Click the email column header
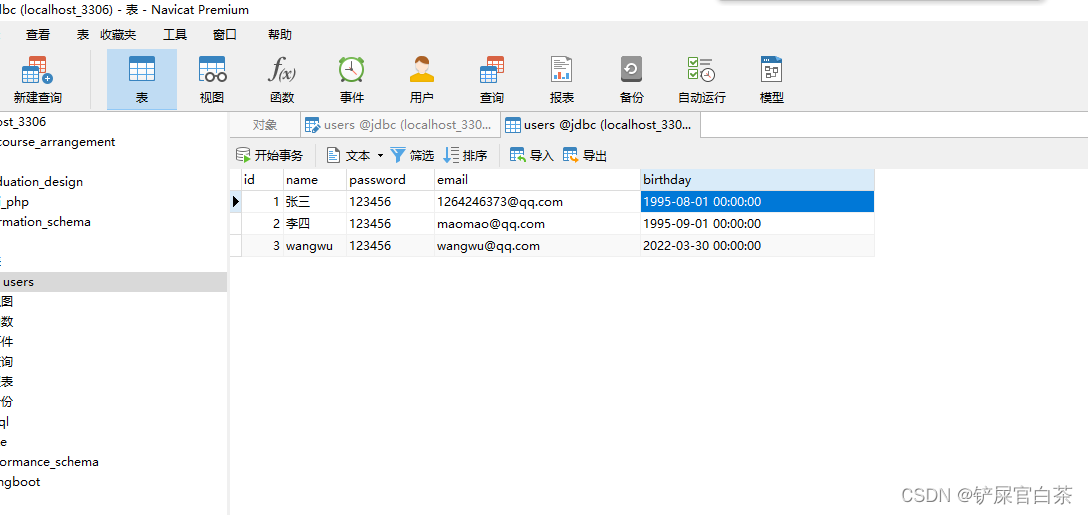This screenshot has height=515, width=1088. click(538, 180)
